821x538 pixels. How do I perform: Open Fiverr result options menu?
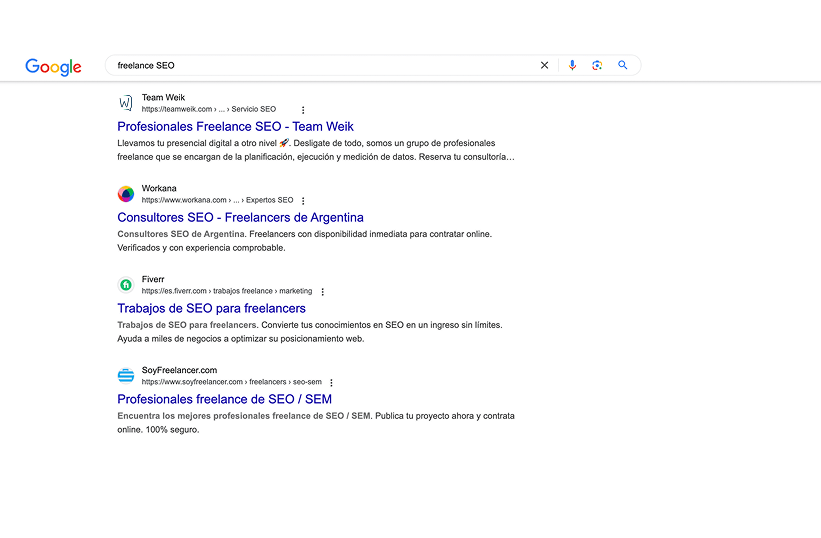[323, 292]
